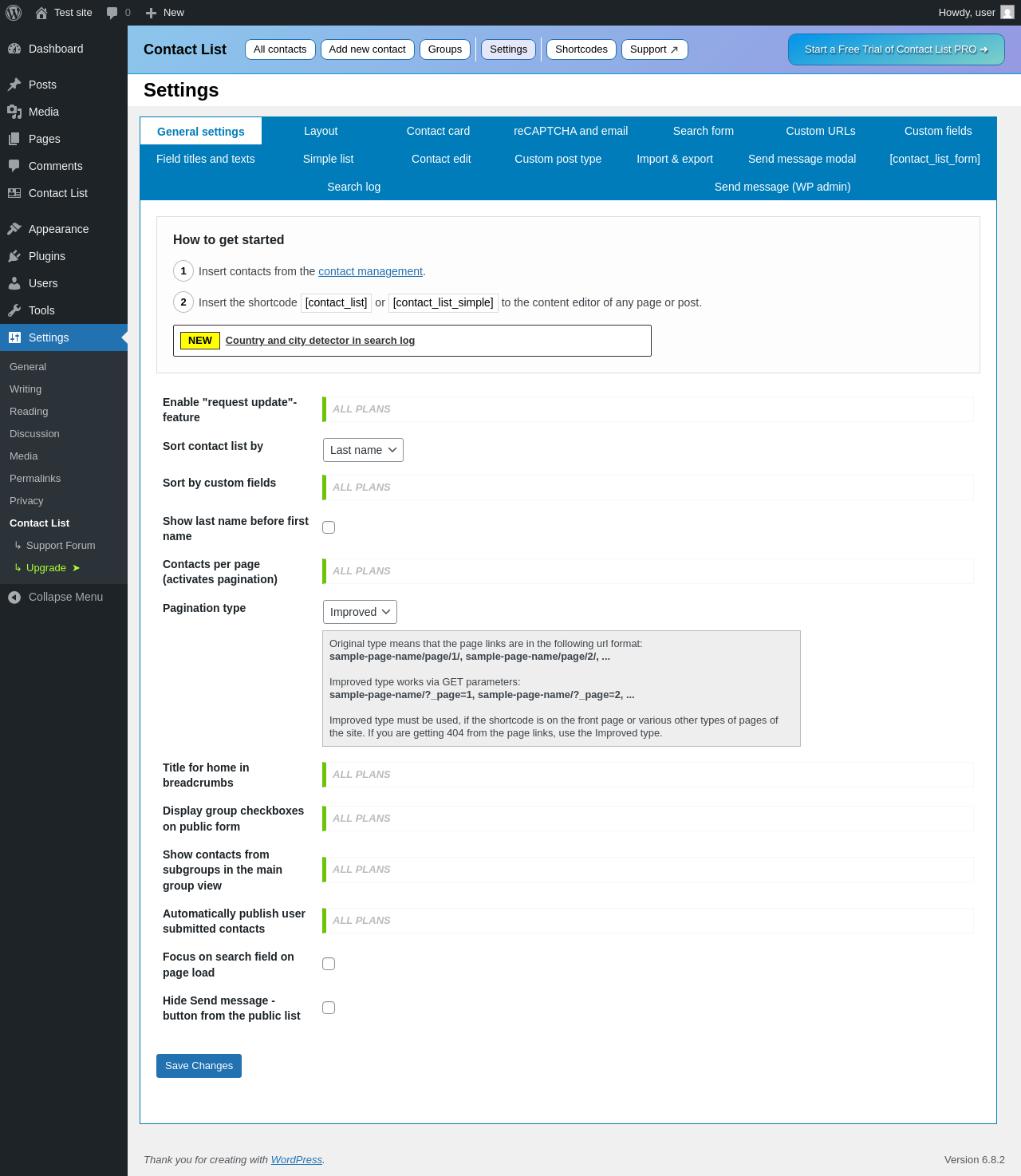Open the Custom URLs tab
Screen dimensions: 1021x1176
(821, 131)
